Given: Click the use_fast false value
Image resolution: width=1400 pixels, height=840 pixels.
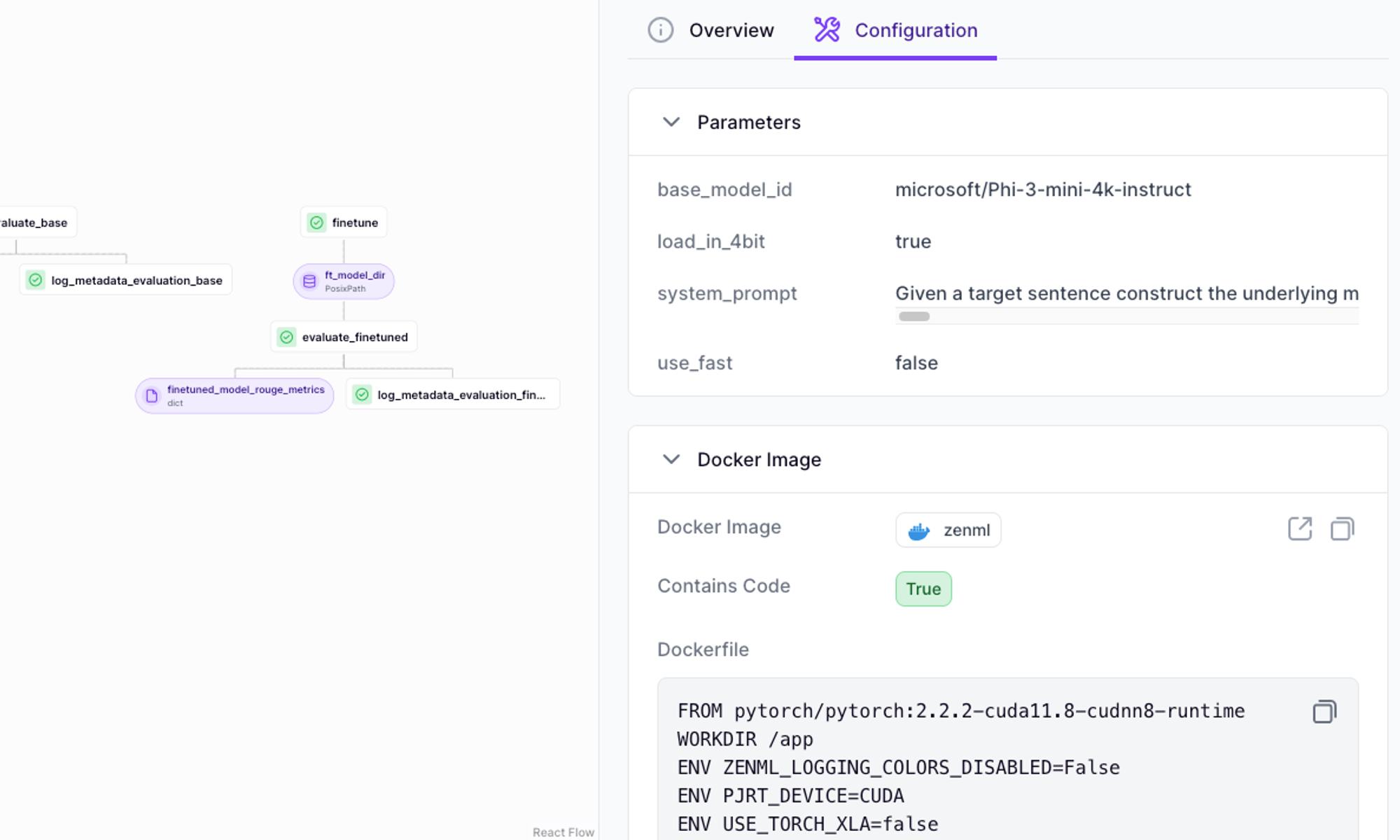Looking at the screenshot, I should pyautogui.click(x=916, y=363).
